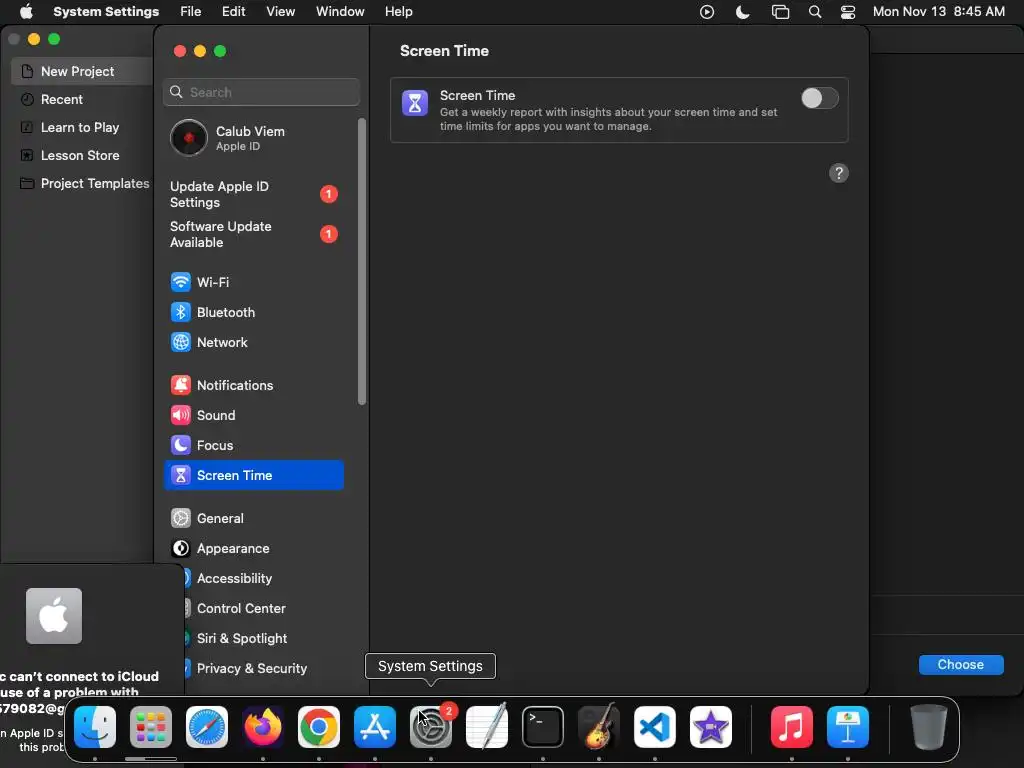Open the View menu

pos(281,12)
